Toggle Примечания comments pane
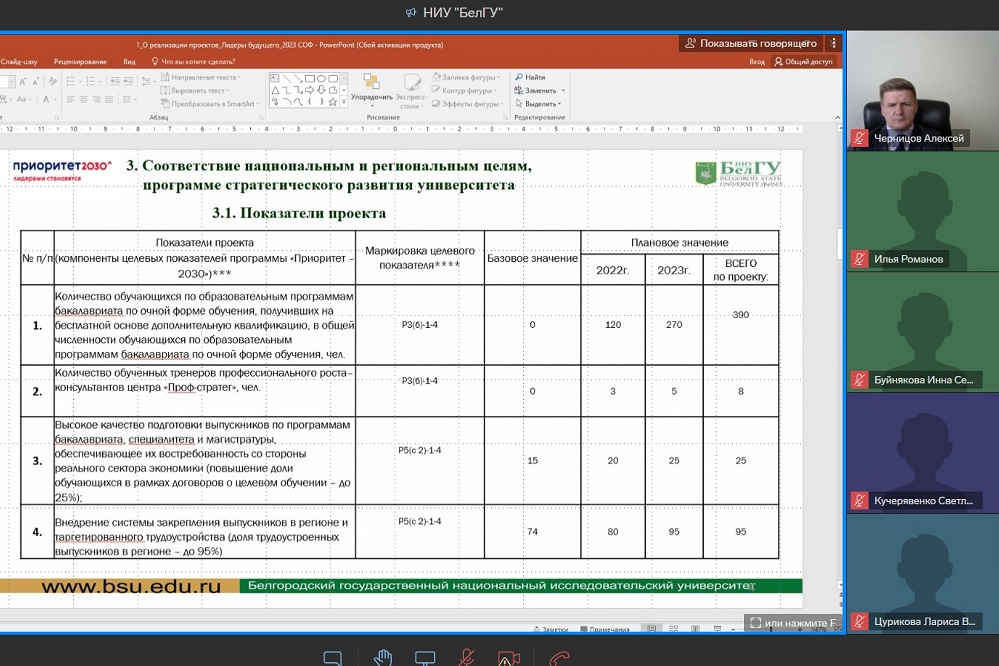The height and width of the screenshot is (666, 999). [605, 629]
